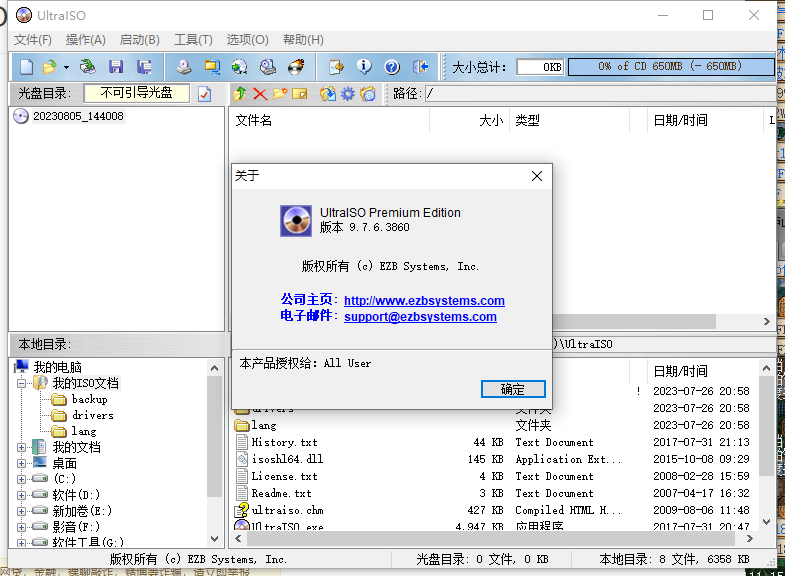Click the Exit door arrow icon
The image size is (785, 576).
pos(420,67)
